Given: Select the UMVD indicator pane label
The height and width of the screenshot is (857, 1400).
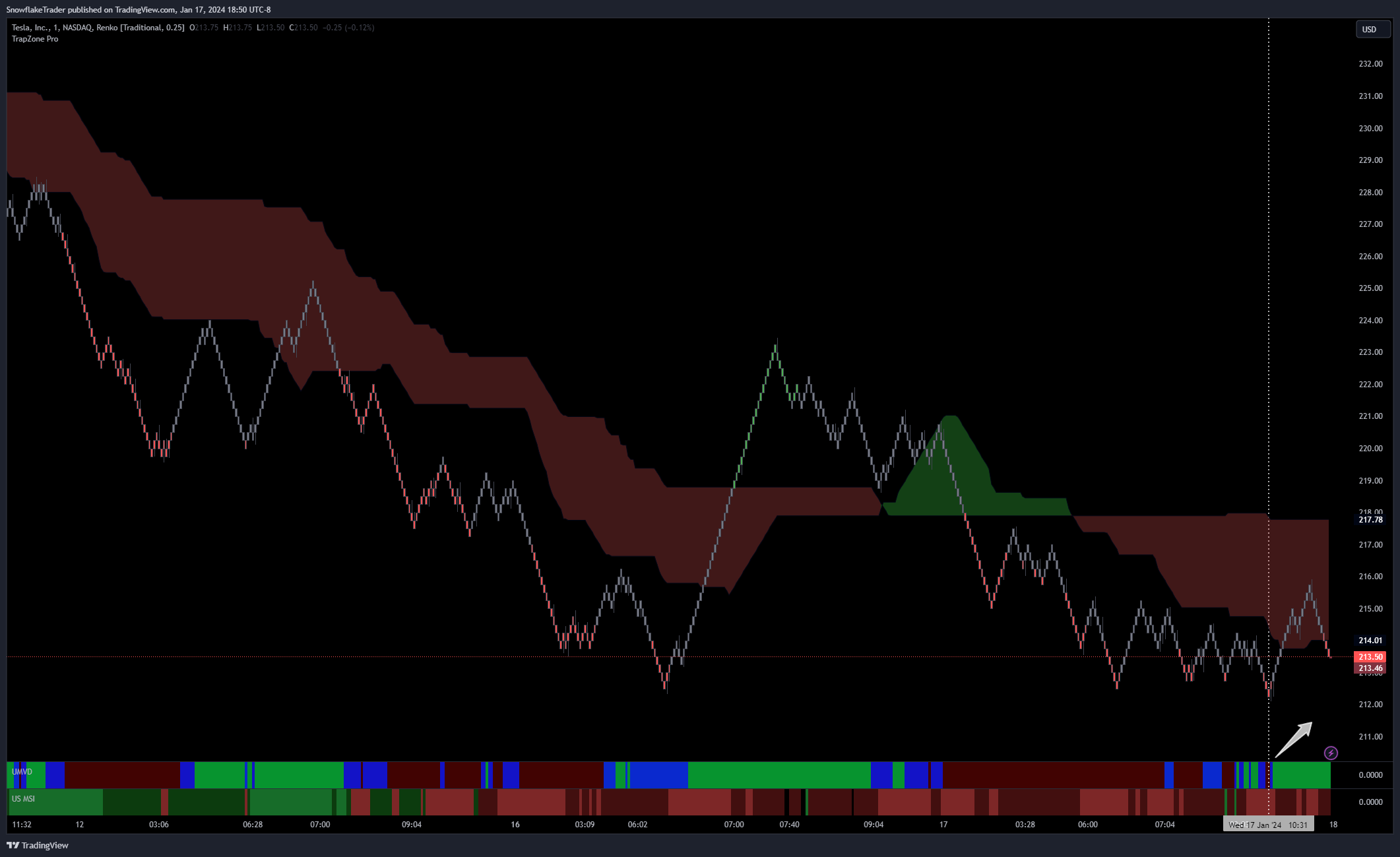Looking at the screenshot, I should coord(22,771).
